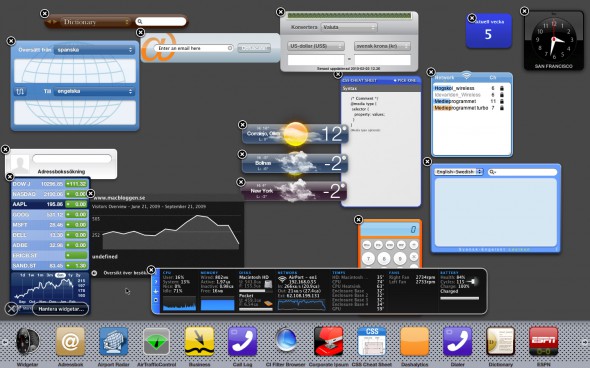This screenshot has height=368, width=590.
Task: Open the Widgetar icon in the widget bar
Action: click(x=27, y=342)
